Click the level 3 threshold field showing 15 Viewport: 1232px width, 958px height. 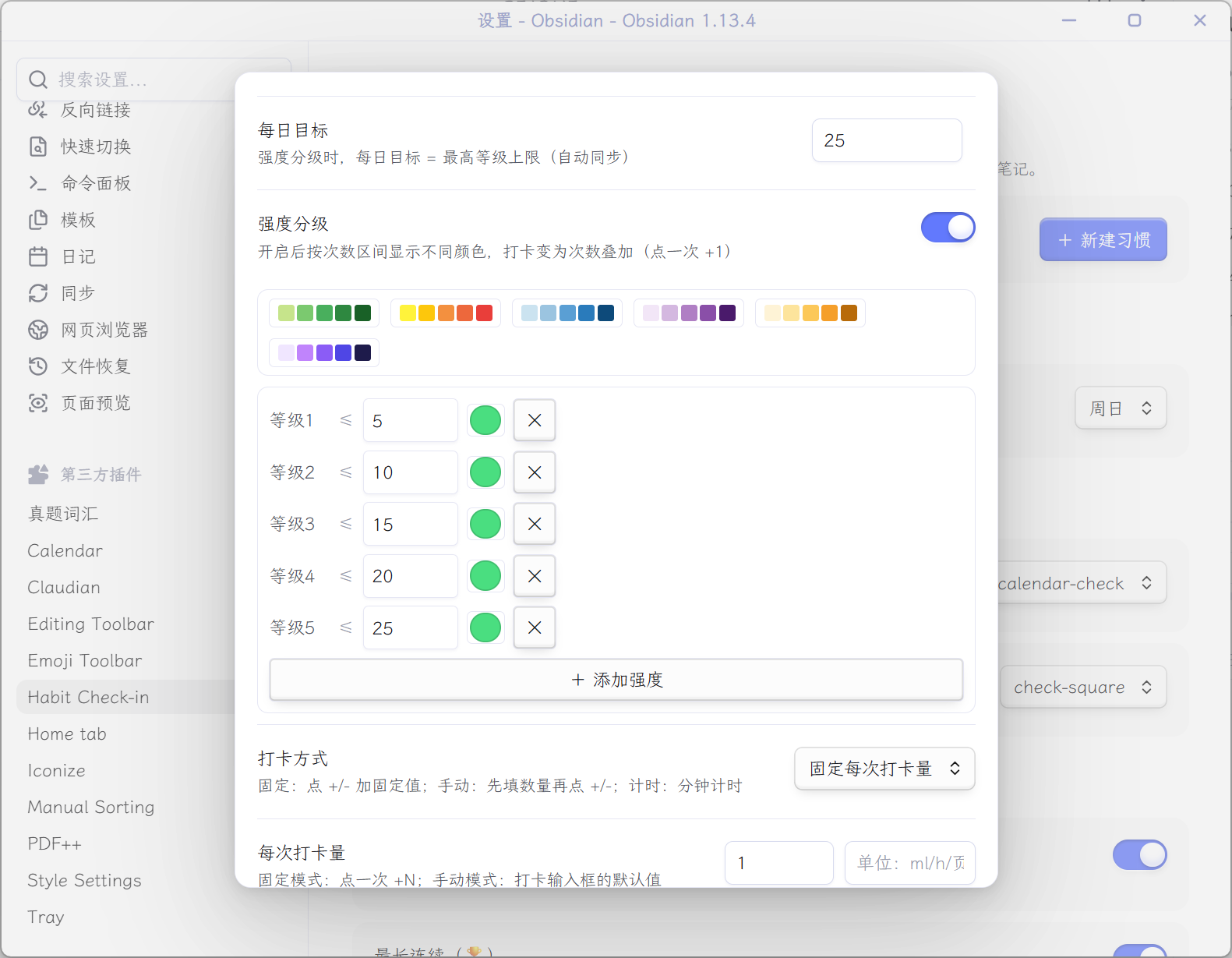[x=411, y=524]
